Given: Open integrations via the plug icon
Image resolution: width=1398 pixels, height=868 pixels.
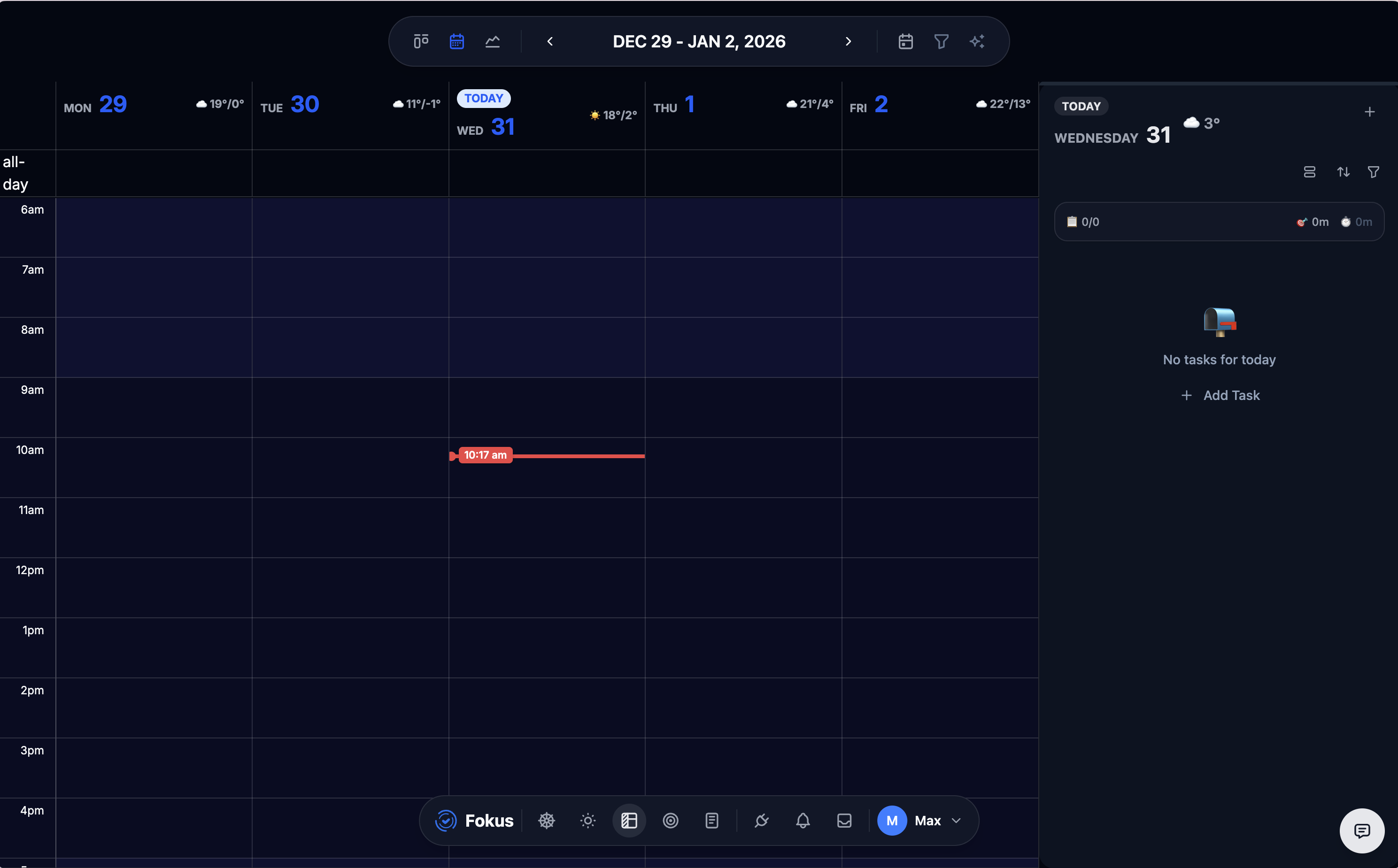Looking at the screenshot, I should click(x=762, y=821).
